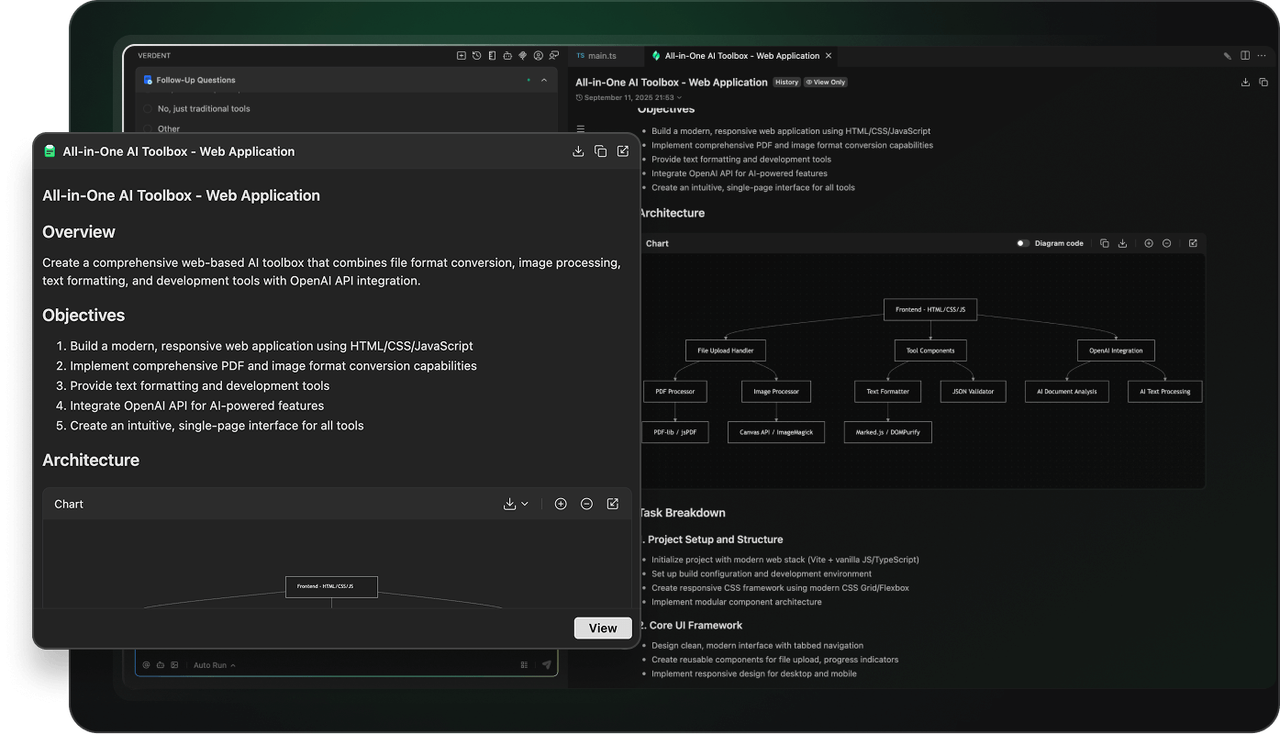Select the "Other" radio option
Screen dimensions: 1280x734
148,129
